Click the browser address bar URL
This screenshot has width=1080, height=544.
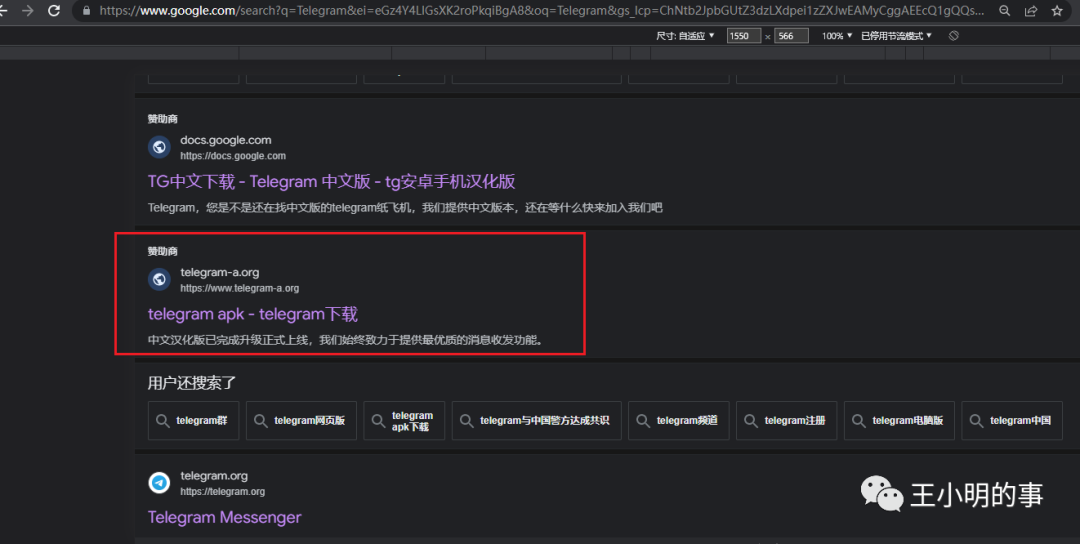click(541, 11)
